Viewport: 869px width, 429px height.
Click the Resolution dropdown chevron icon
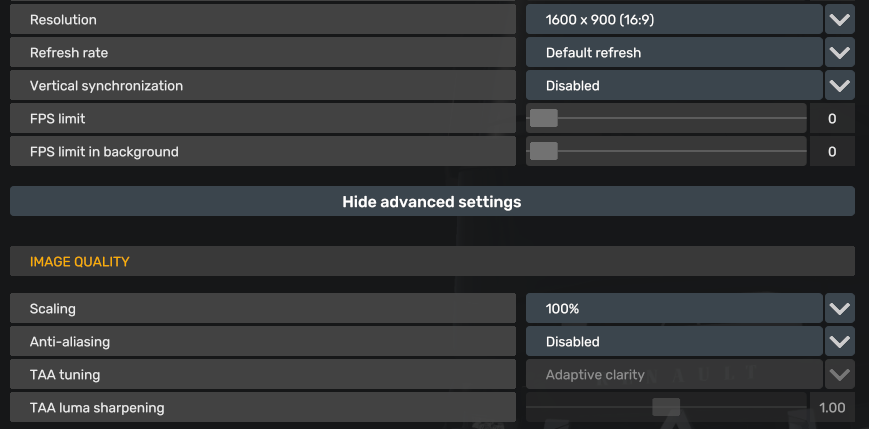[x=840, y=19]
